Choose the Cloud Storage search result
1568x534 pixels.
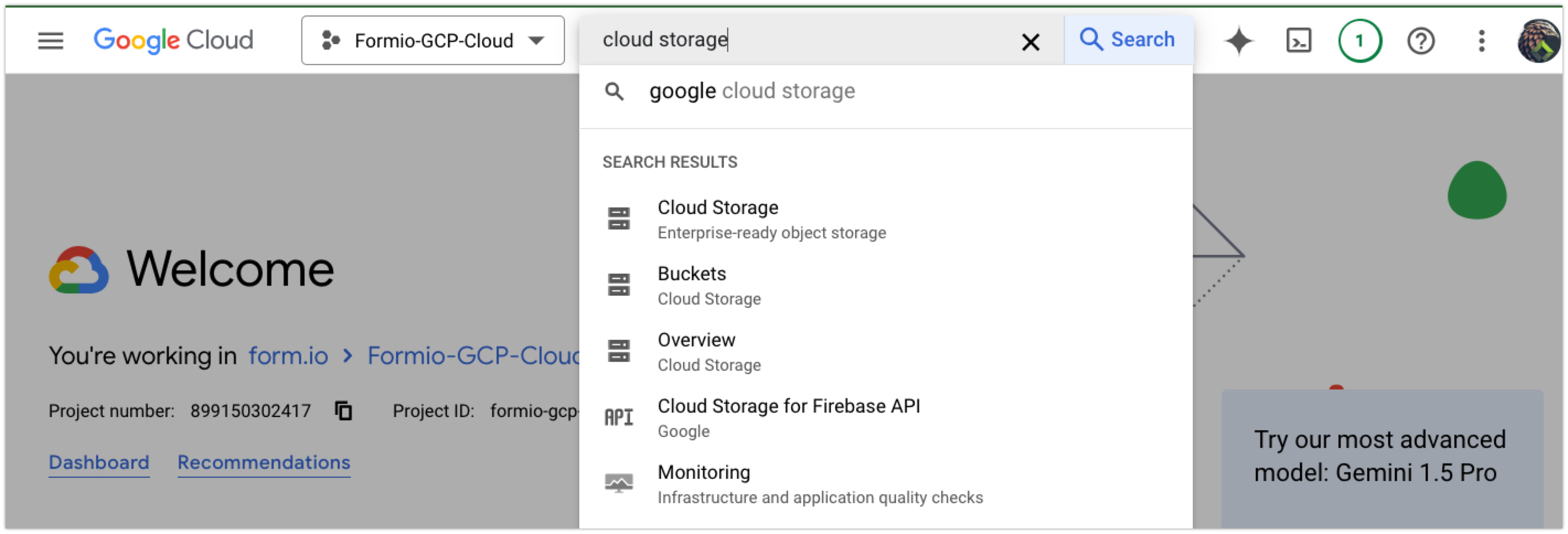click(x=886, y=219)
